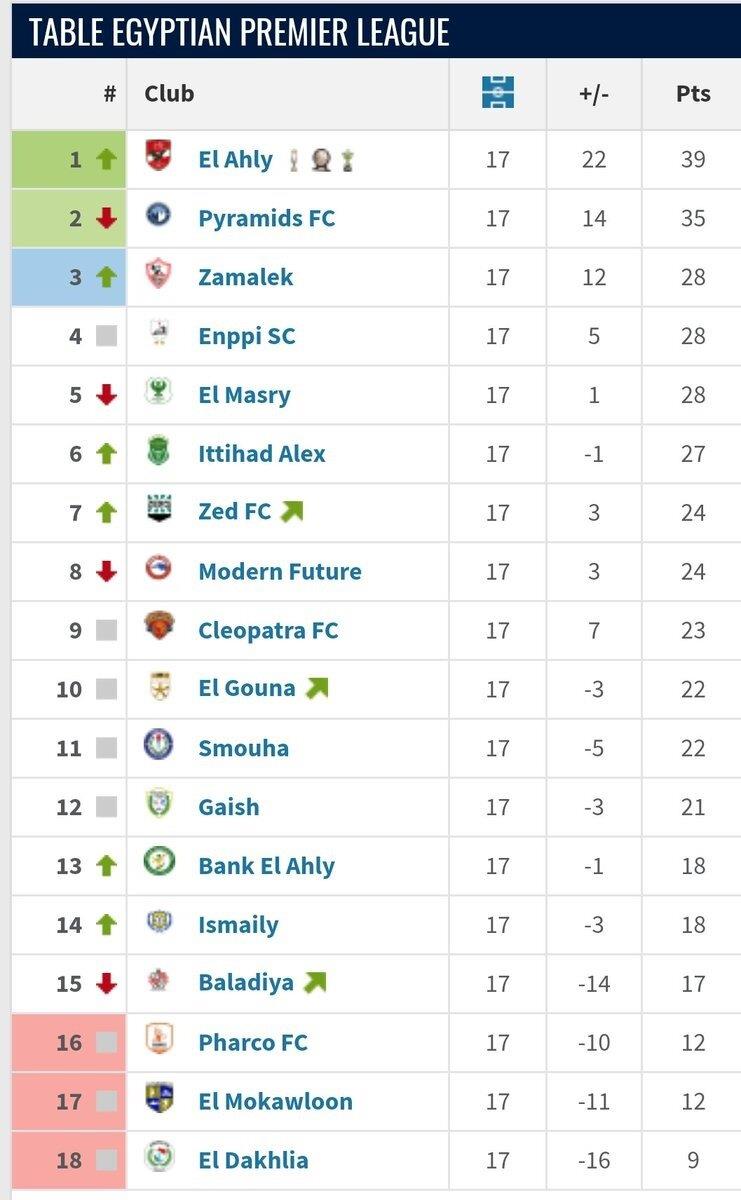Click the Zamalek club crest icon
The height and width of the screenshot is (1200, 741).
159,274
